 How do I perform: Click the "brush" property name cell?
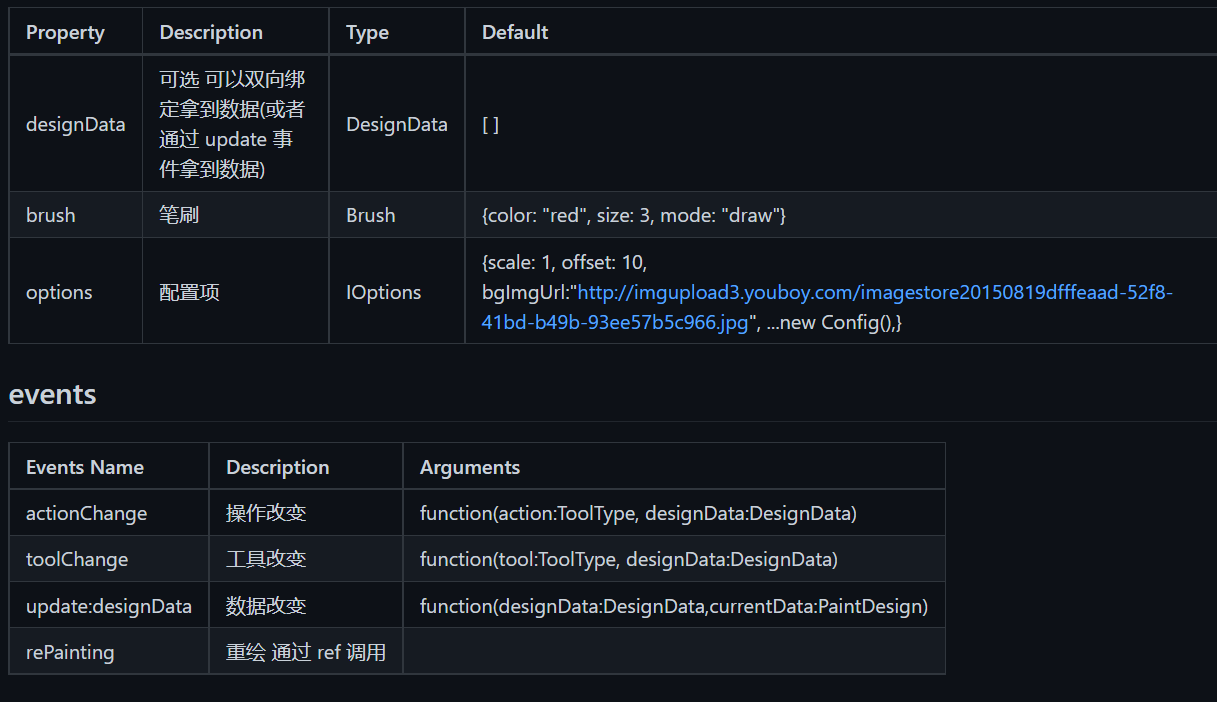pos(50,215)
